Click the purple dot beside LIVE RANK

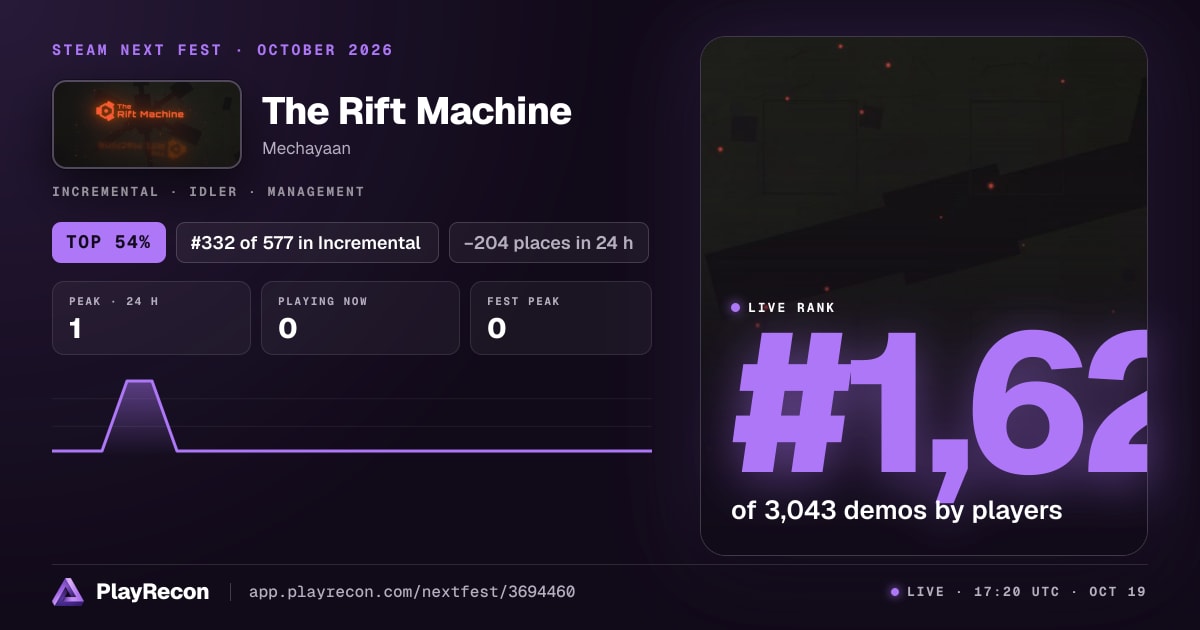tap(736, 308)
